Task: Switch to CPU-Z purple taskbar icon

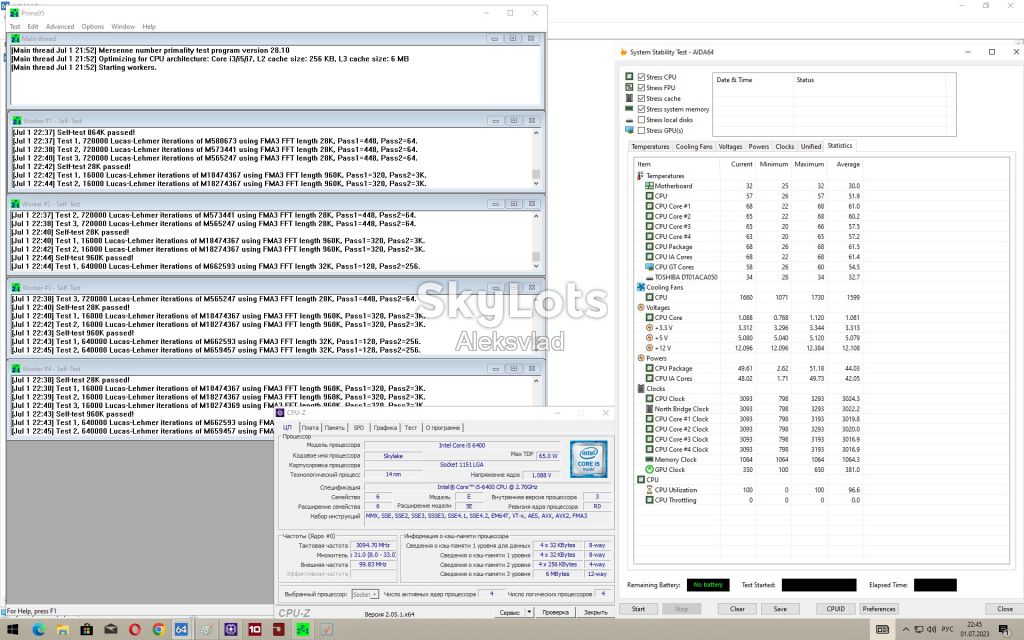Action: click(x=230, y=630)
